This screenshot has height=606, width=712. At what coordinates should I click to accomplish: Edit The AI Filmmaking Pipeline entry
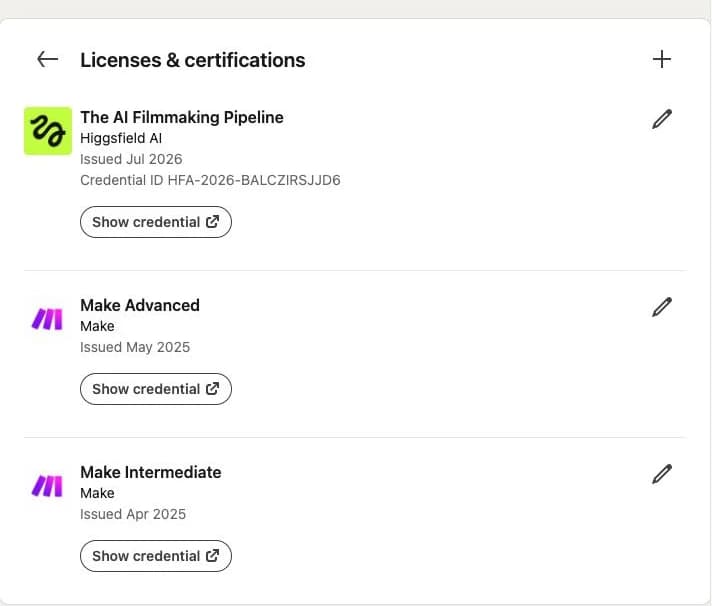click(662, 119)
